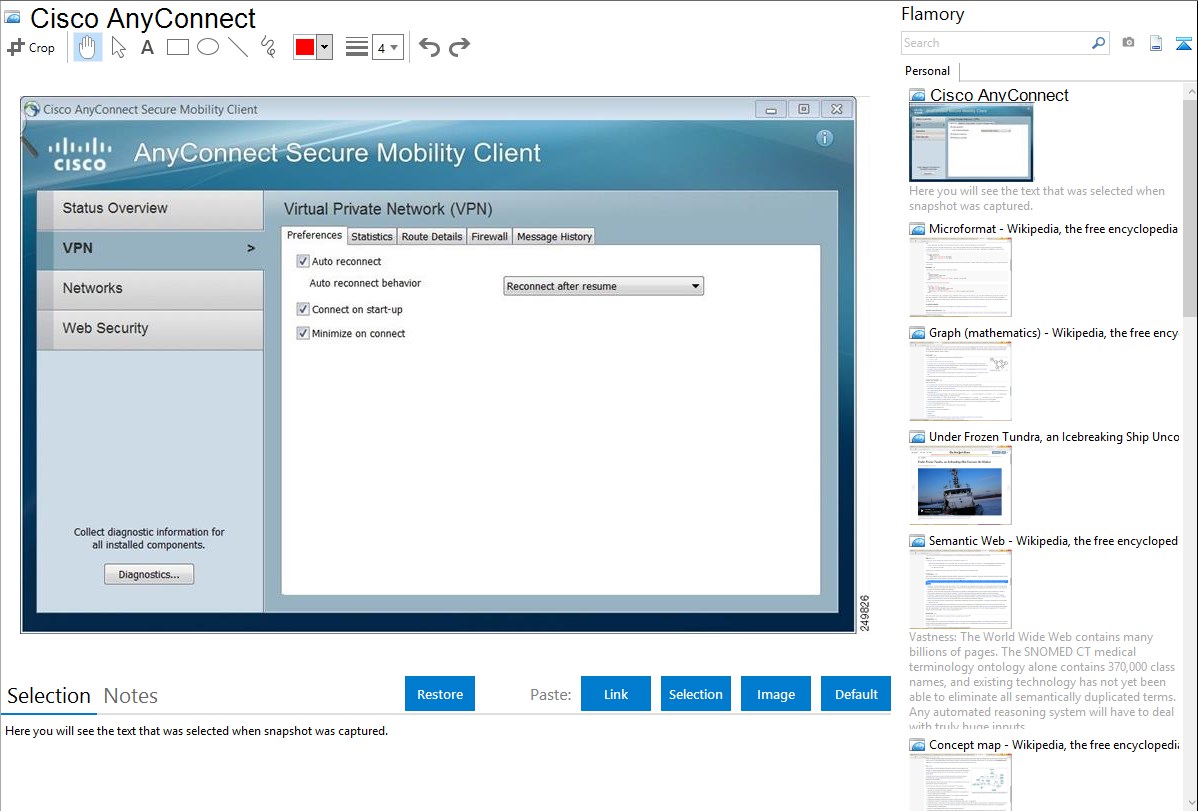Undo the last annotation
This screenshot has width=1198, height=811.
coord(429,47)
